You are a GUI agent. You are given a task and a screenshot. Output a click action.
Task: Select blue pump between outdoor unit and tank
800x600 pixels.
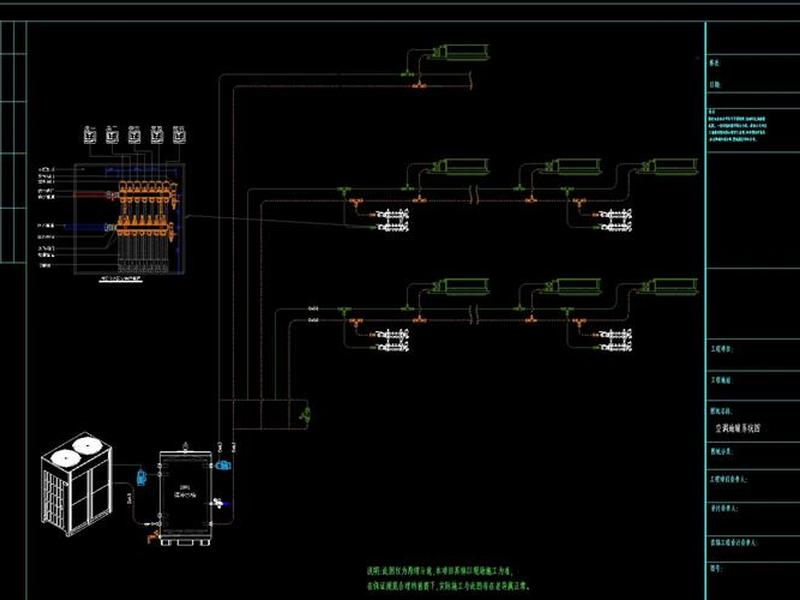pyautogui.click(x=141, y=478)
